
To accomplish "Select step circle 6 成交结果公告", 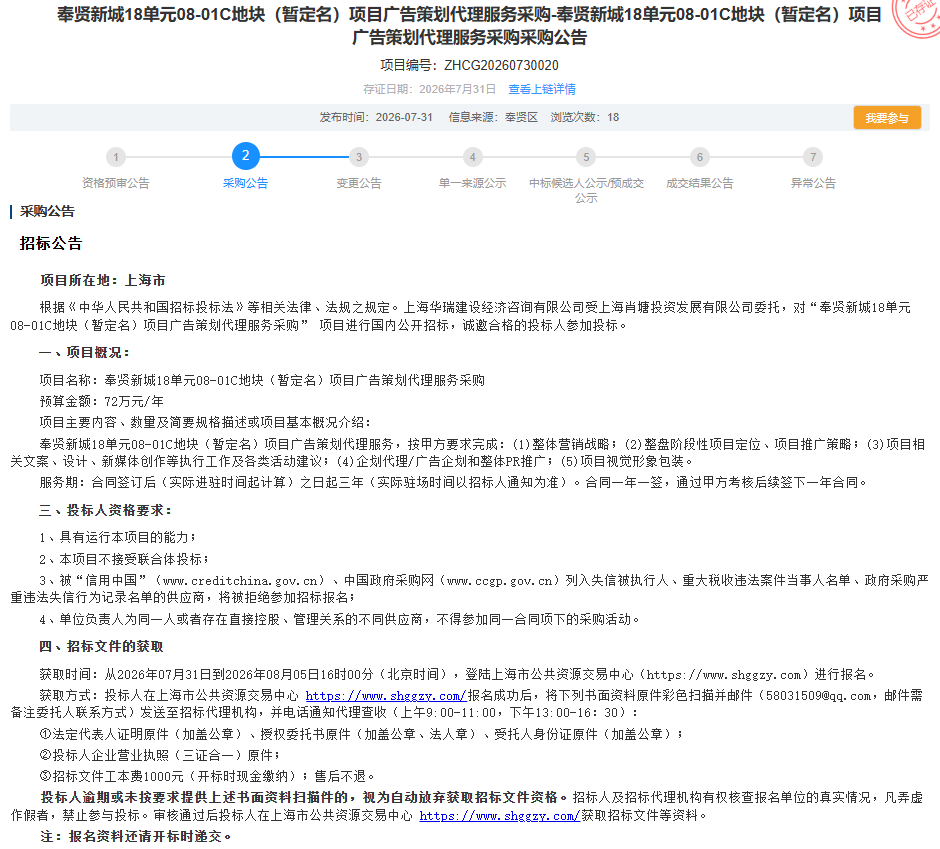I will tap(700, 157).
